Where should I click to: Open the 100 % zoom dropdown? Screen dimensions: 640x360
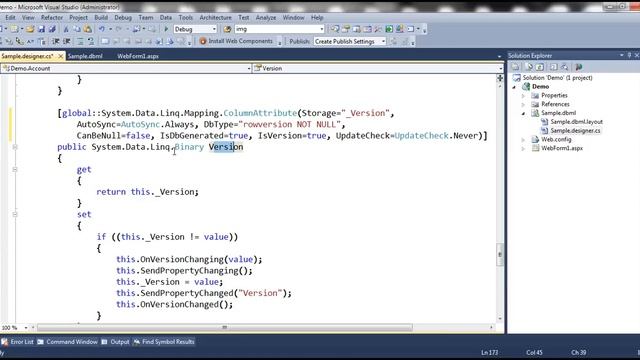click(26, 328)
